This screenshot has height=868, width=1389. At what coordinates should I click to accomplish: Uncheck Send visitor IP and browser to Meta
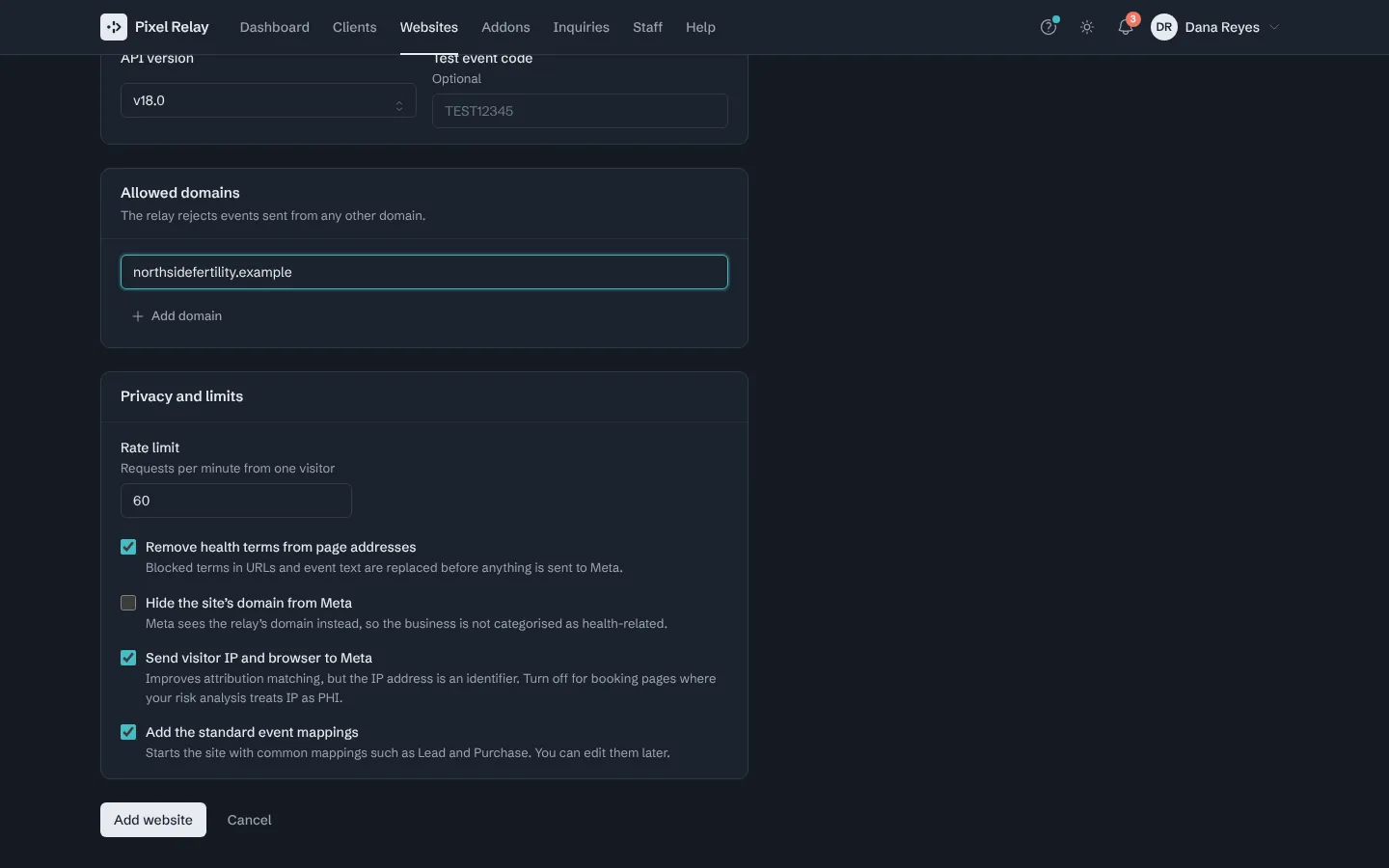[128, 658]
